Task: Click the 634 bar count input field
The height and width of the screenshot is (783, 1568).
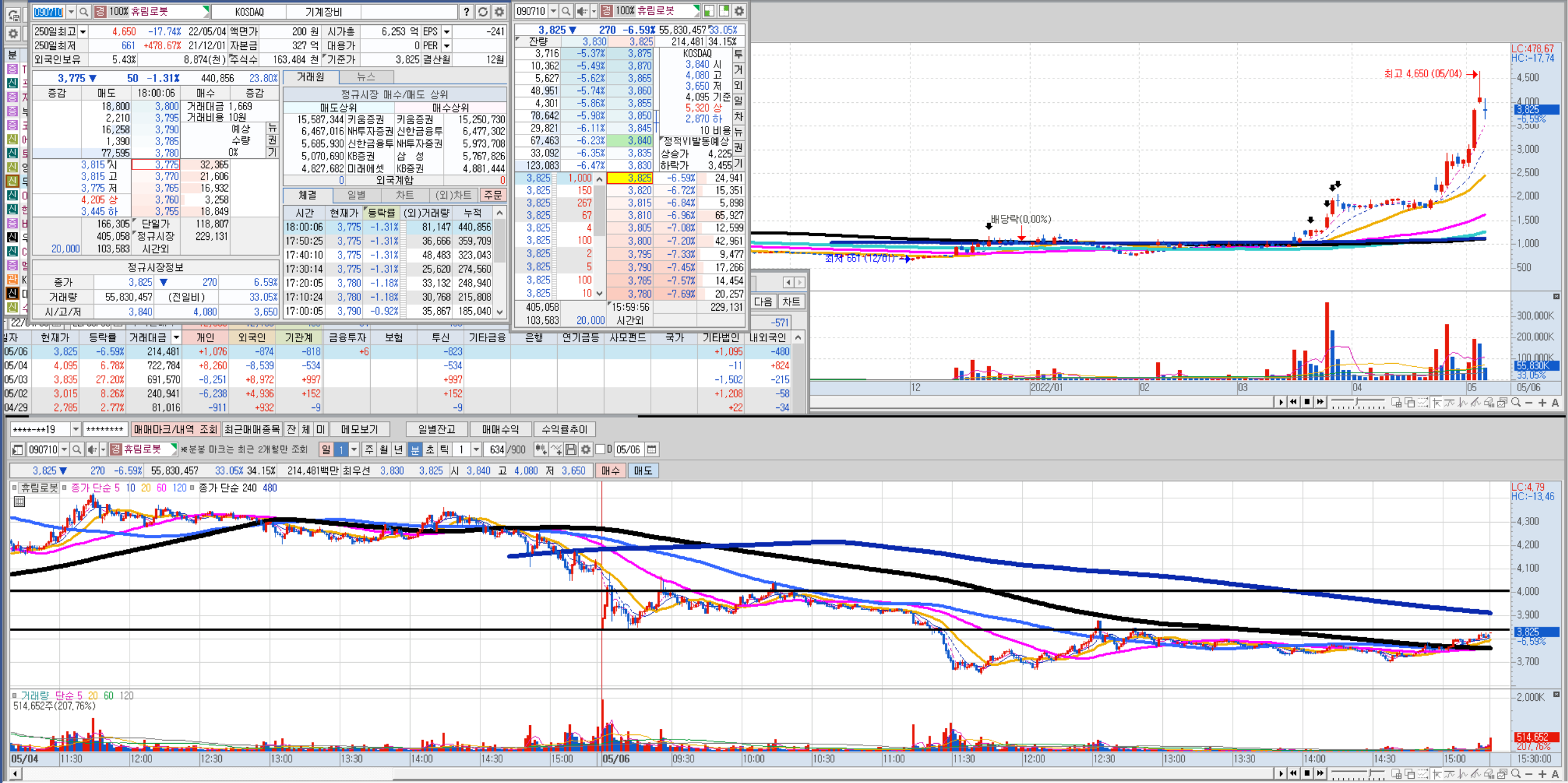Action: pos(496,450)
